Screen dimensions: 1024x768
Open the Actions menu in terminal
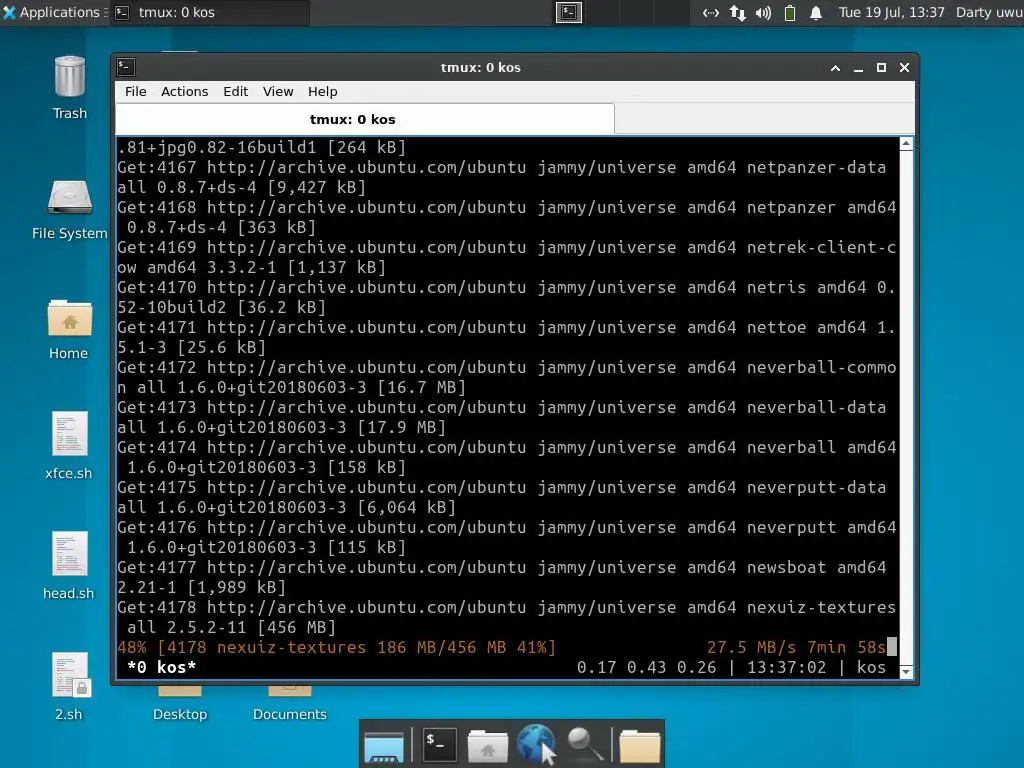[185, 91]
